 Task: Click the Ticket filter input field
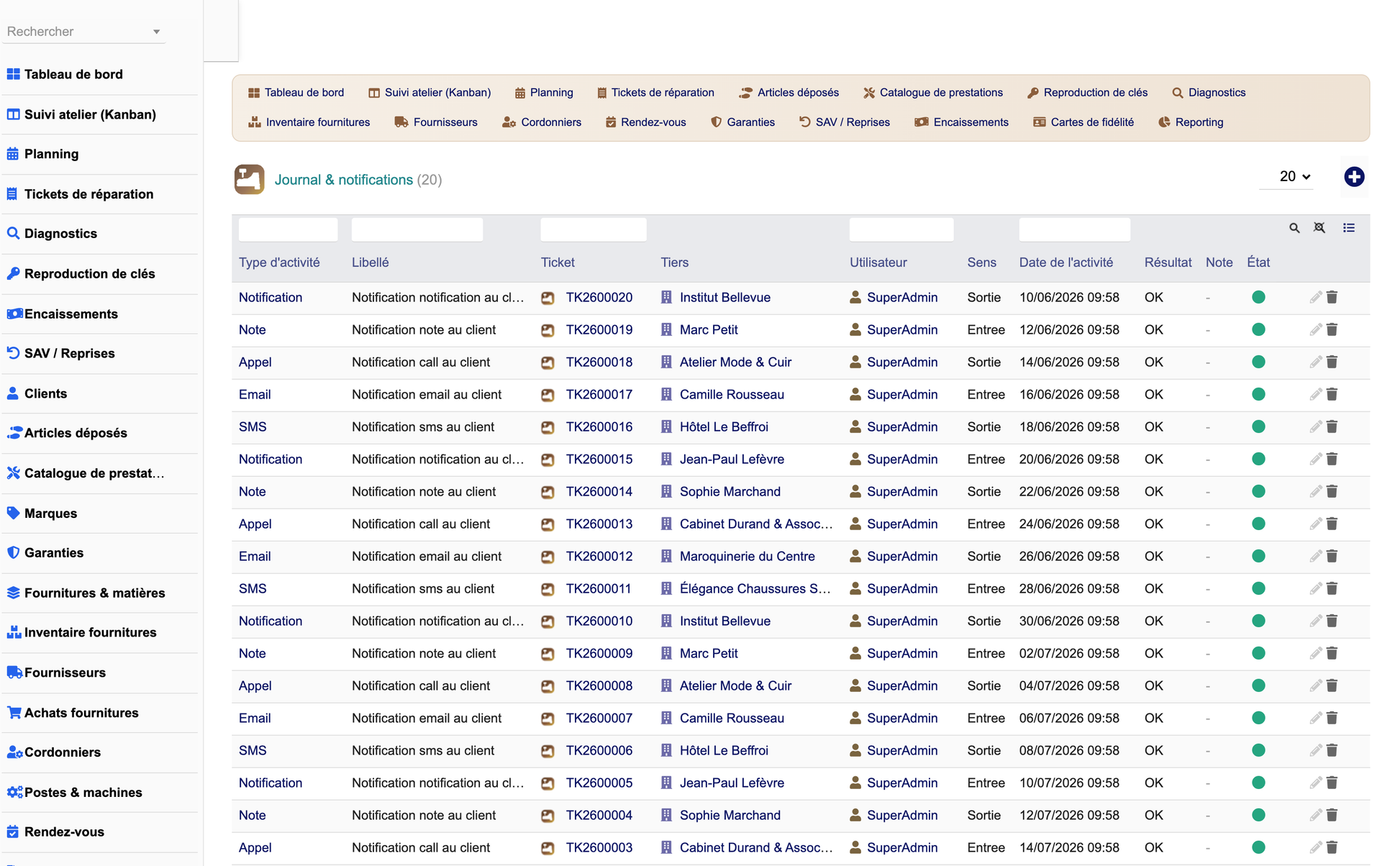point(594,229)
